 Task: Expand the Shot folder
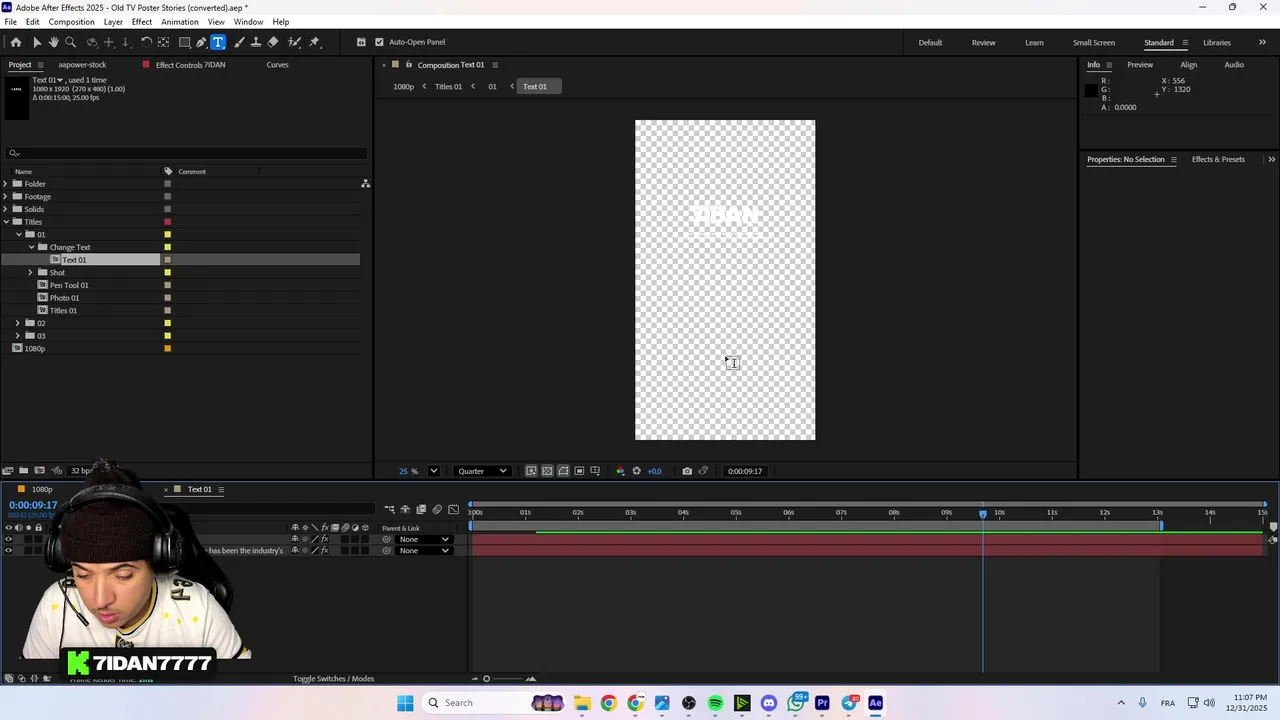click(31, 272)
